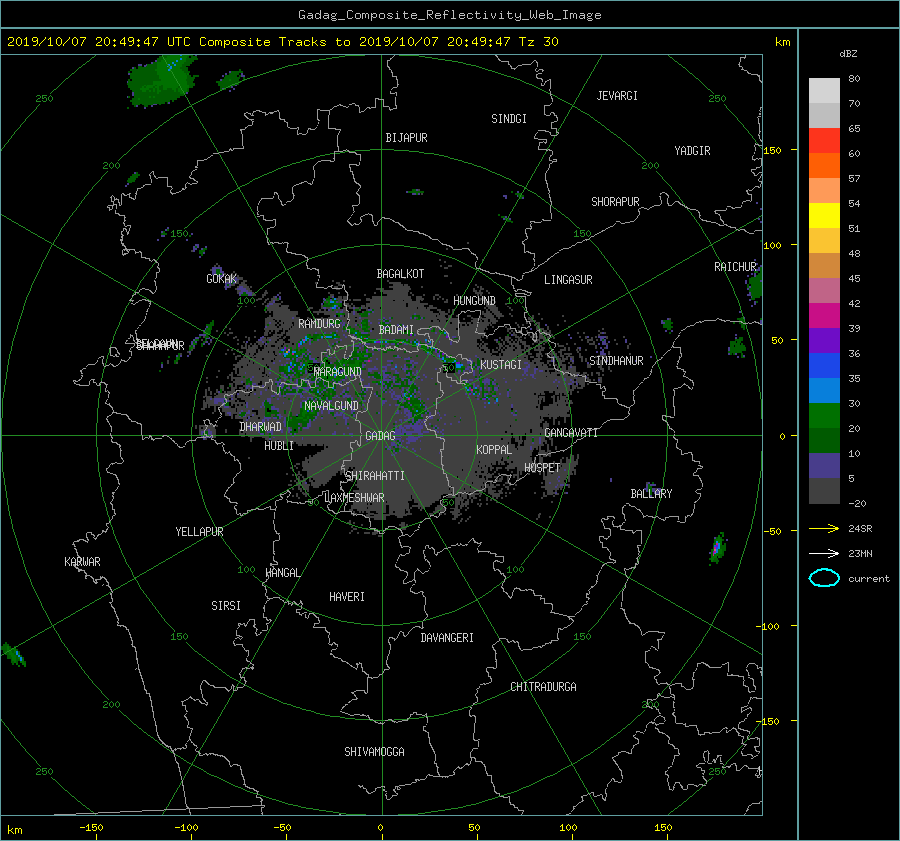The height and width of the screenshot is (841, 900).
Task: Click the SHIVAMOGGA city label
Action: (374, 752)
